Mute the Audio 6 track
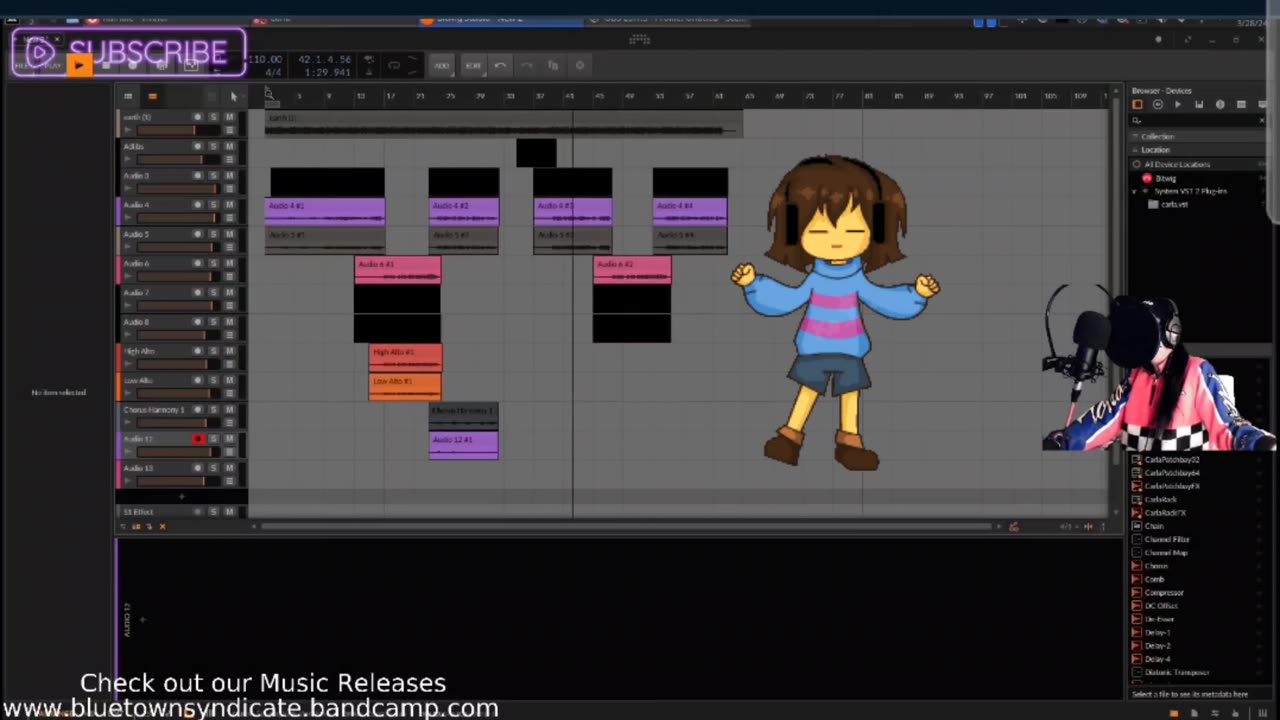Image resolution: width=1280 pixels, height=720 pixels. [229, 263]
